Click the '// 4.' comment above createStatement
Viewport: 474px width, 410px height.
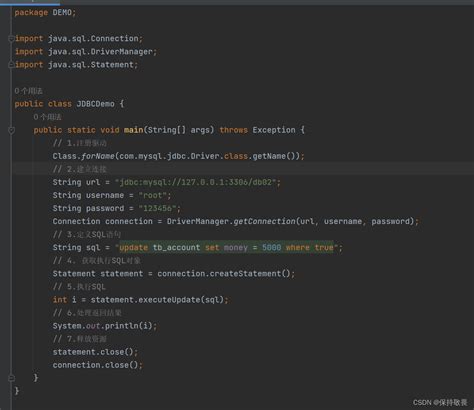(96, 261)
